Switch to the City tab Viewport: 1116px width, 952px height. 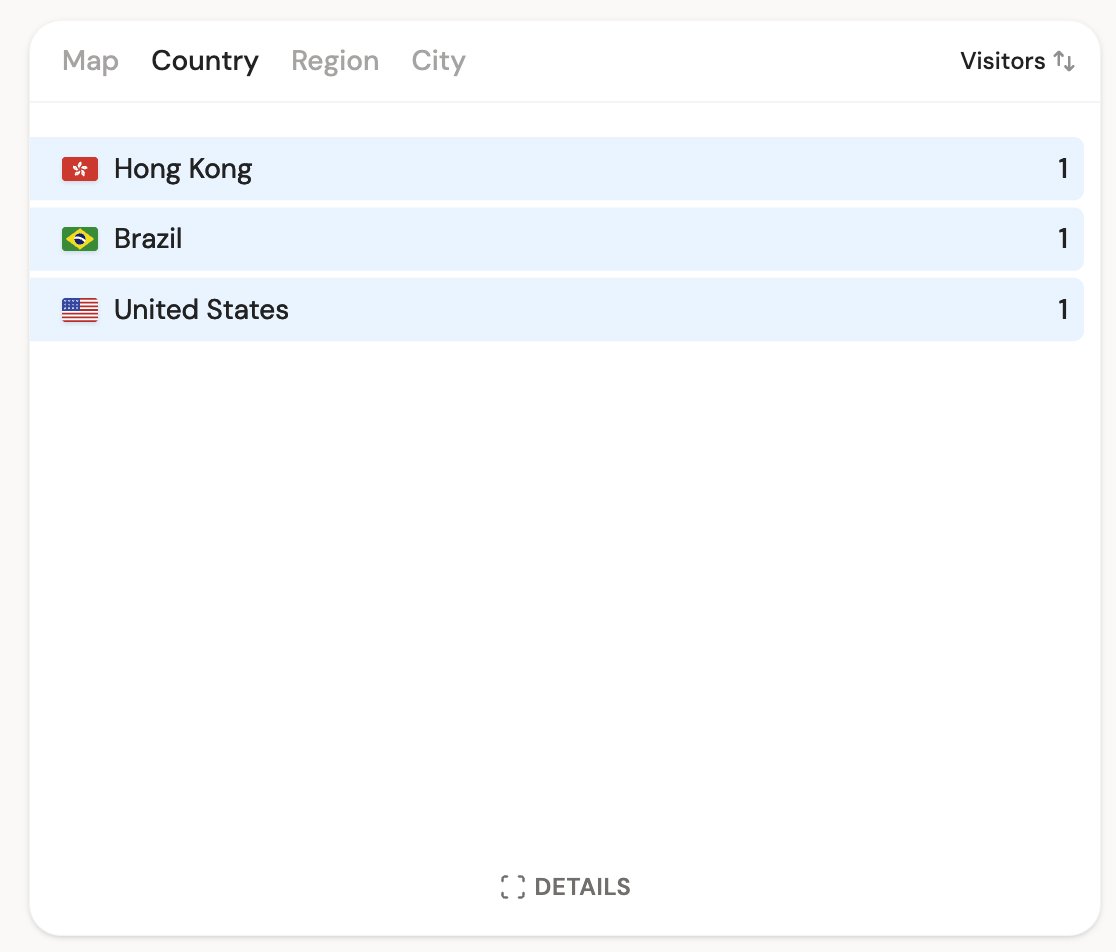[438, 61]
